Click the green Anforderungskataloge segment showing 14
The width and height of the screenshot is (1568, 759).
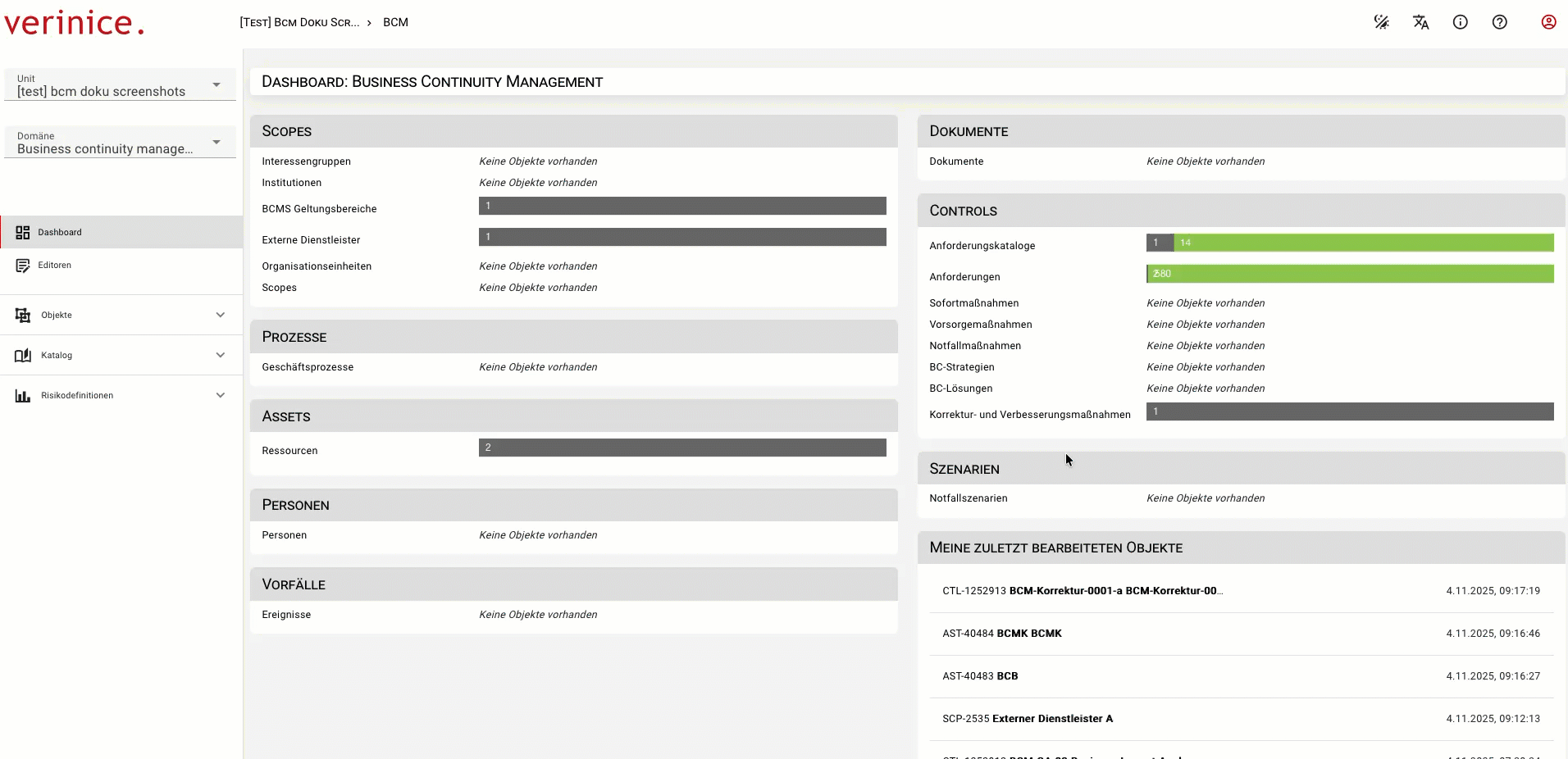tap(1364, 243)
